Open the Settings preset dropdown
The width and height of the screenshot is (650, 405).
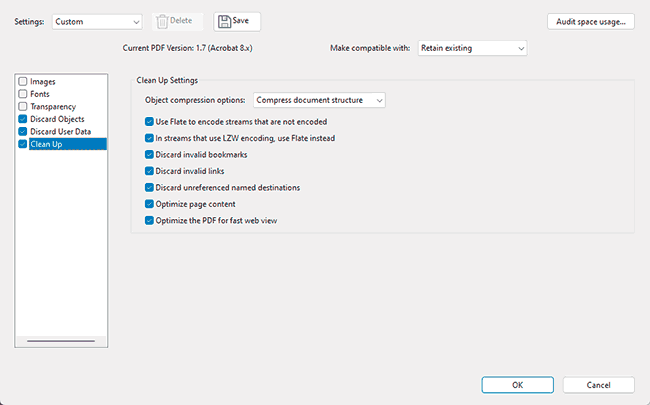(x=97, y=22)
